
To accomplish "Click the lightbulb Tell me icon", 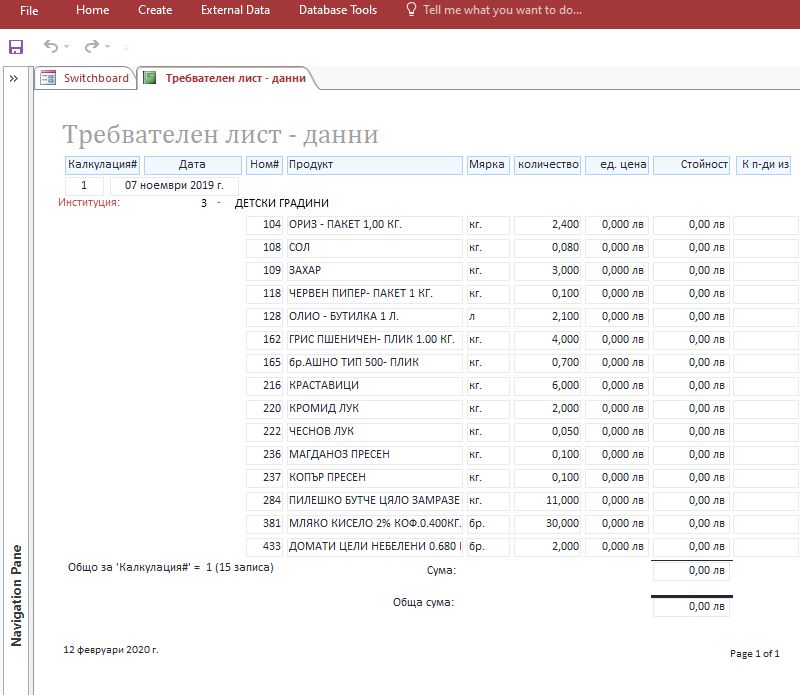I will [x=411, y=10].
